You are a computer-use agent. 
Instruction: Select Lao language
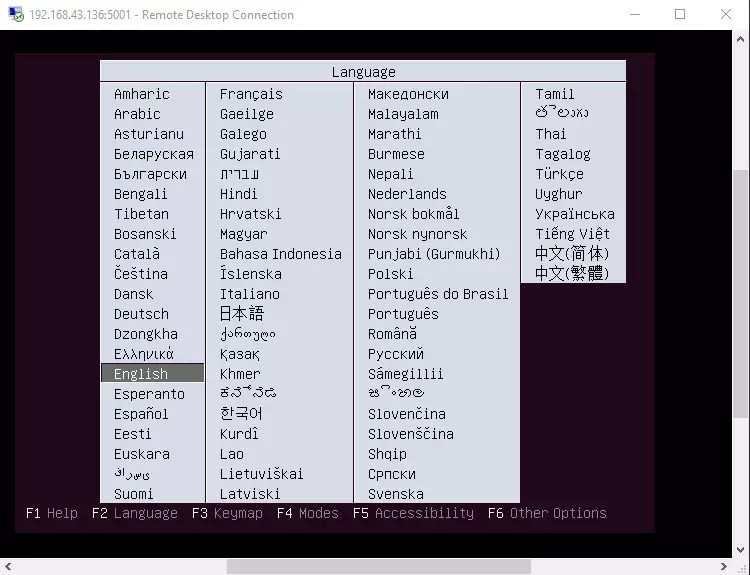click(x=232, y=454)
